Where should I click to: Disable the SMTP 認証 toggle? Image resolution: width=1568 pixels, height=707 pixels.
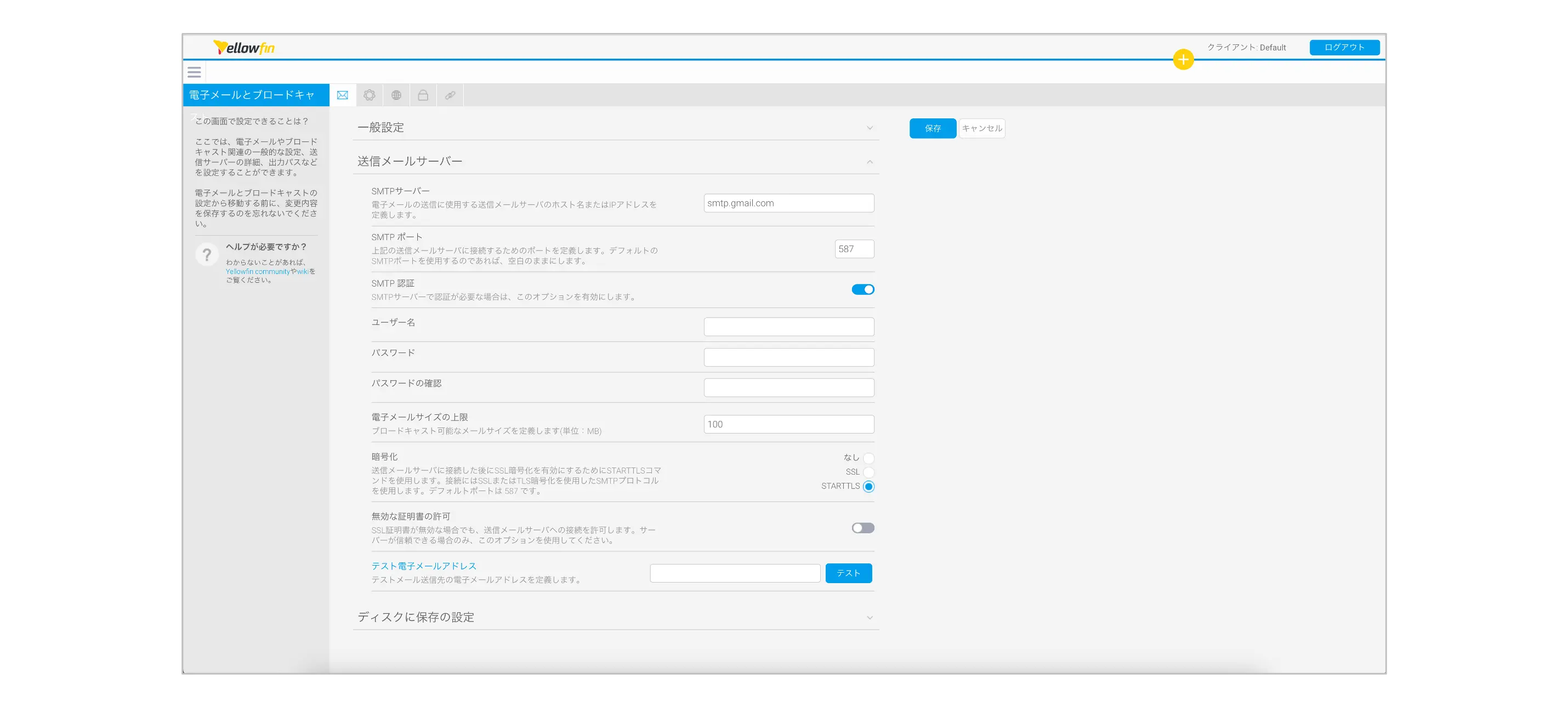click(x=862, y=289)
